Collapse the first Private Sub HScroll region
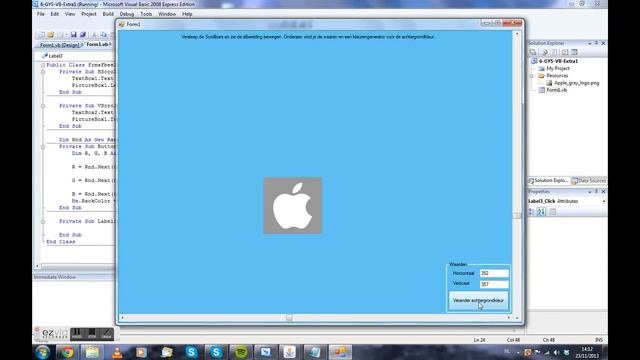The image size is (640, 360). coord(43,72)
